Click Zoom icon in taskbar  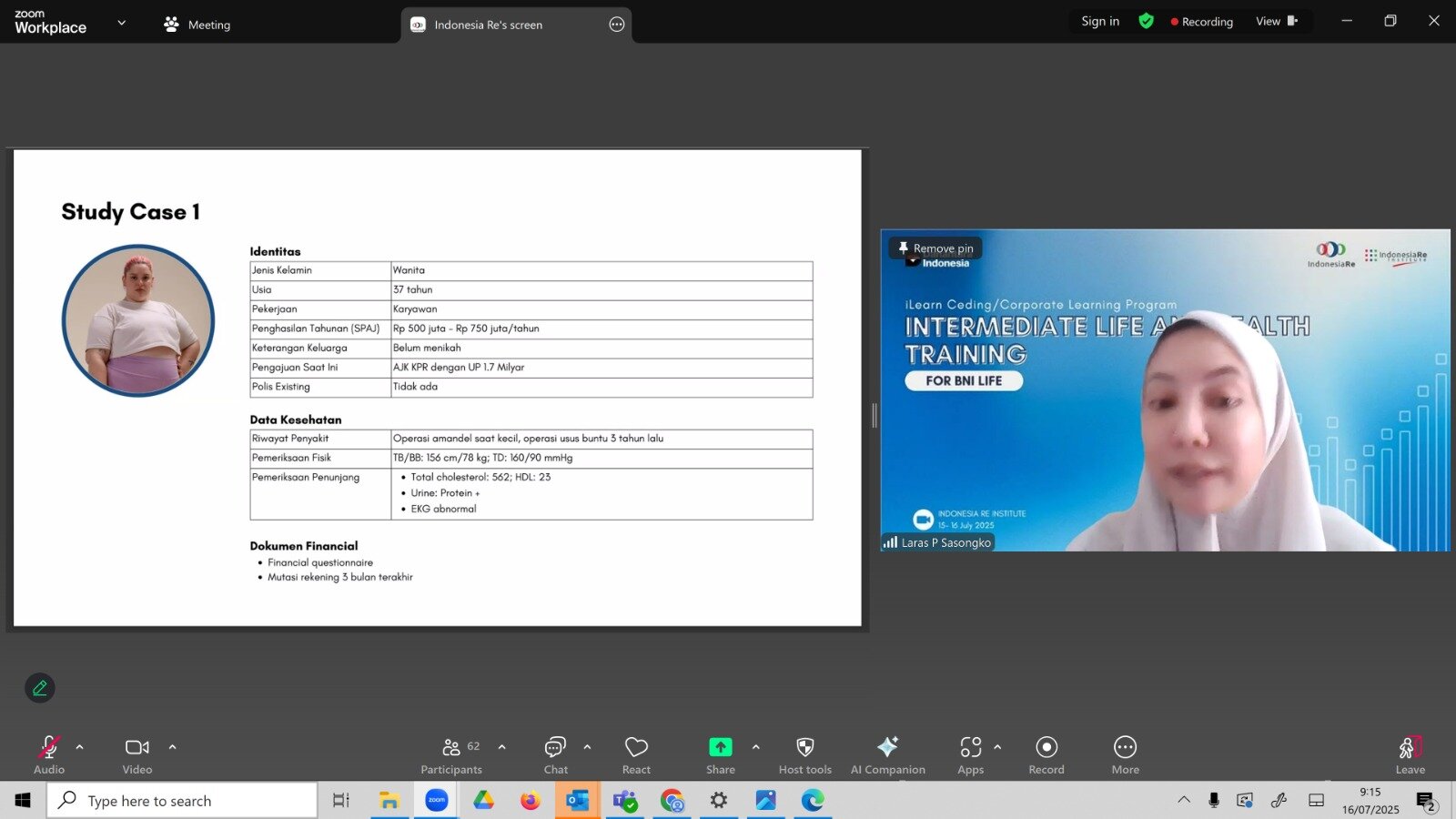tap(437, 800)
